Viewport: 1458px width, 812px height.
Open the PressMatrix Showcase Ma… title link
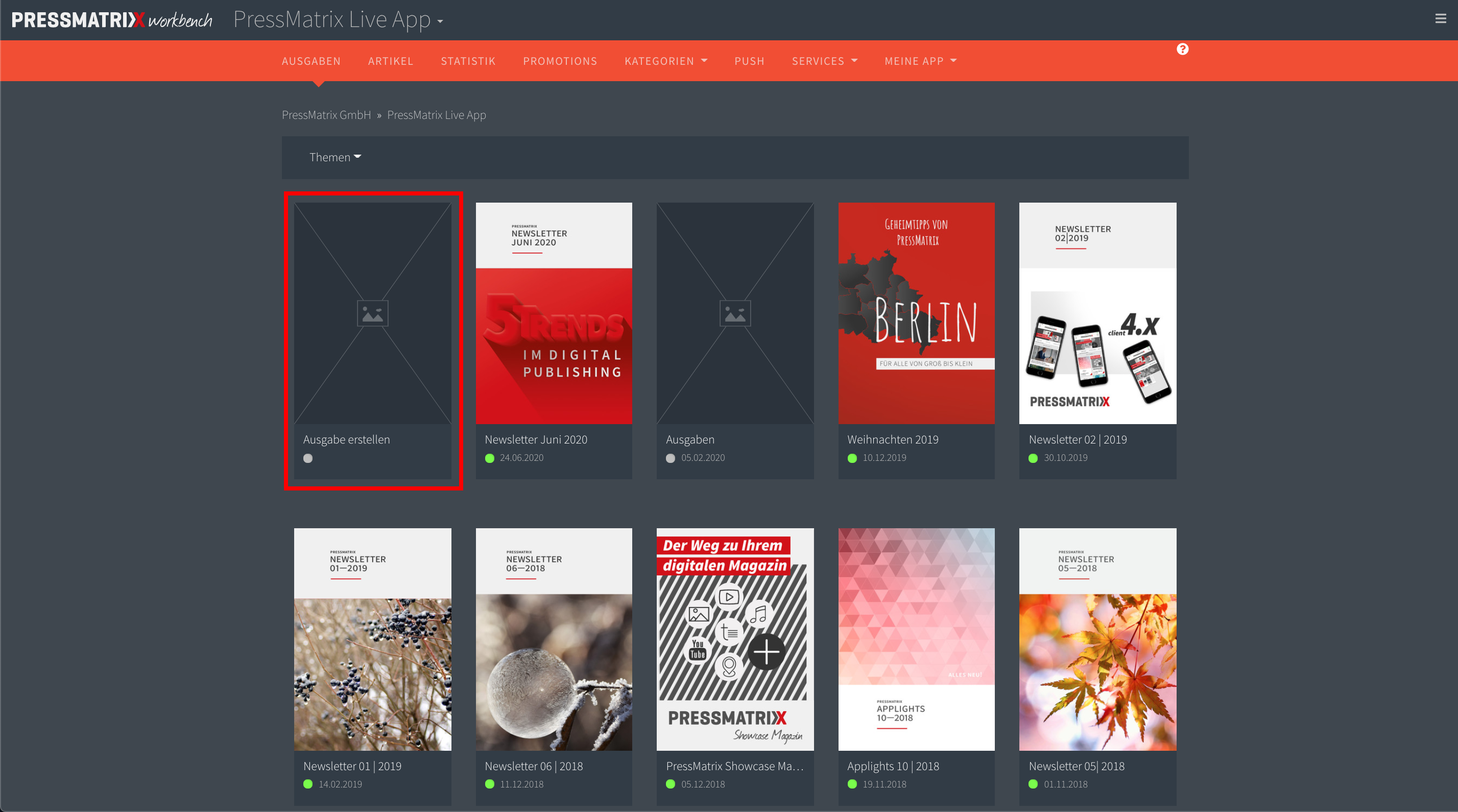[x=735, y=766]
